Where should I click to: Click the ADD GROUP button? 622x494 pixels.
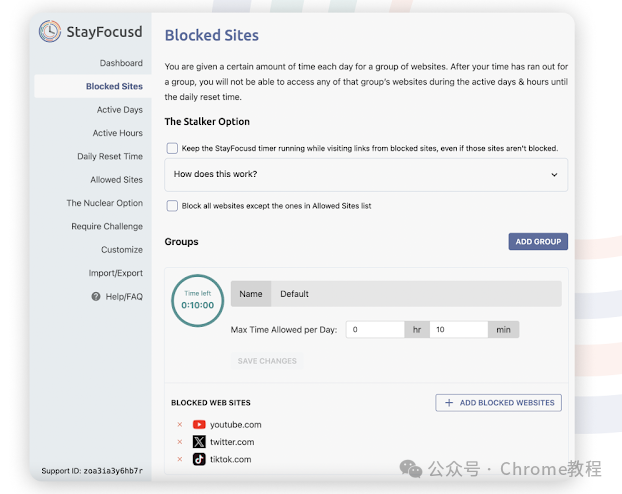tap(538, 242)
